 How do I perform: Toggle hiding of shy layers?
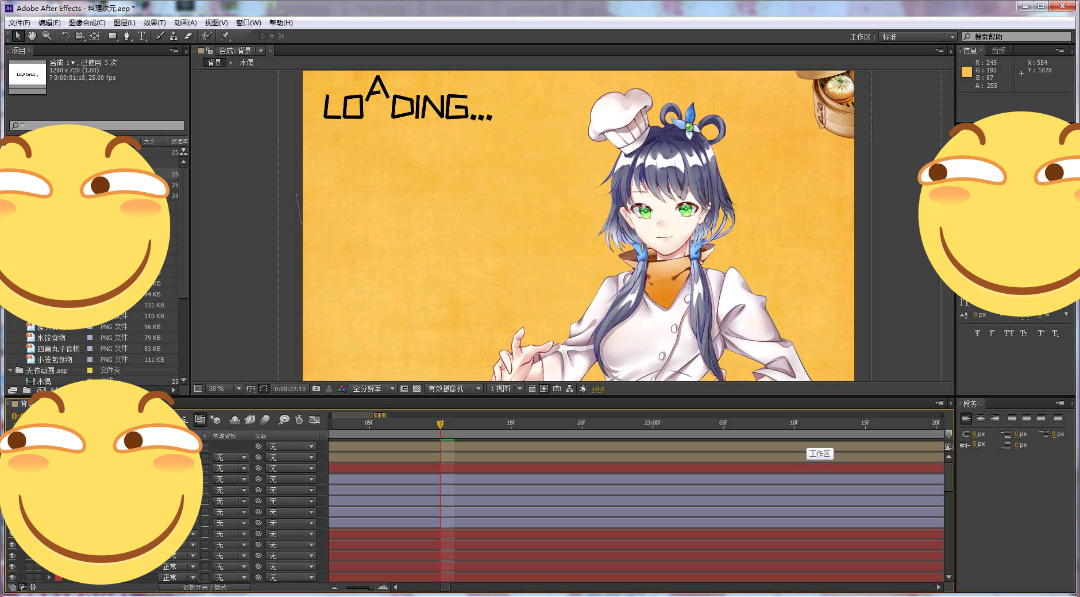(234, 419)
